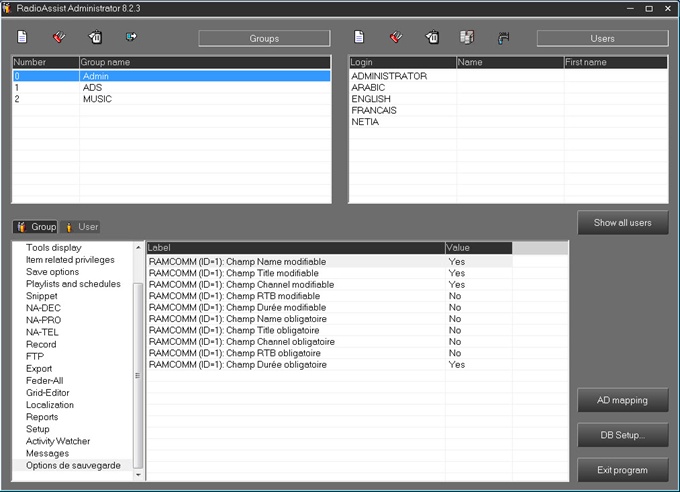Switch to the Group tab
The width and height of the screenshot is (680, 492).
click(36, 227)
